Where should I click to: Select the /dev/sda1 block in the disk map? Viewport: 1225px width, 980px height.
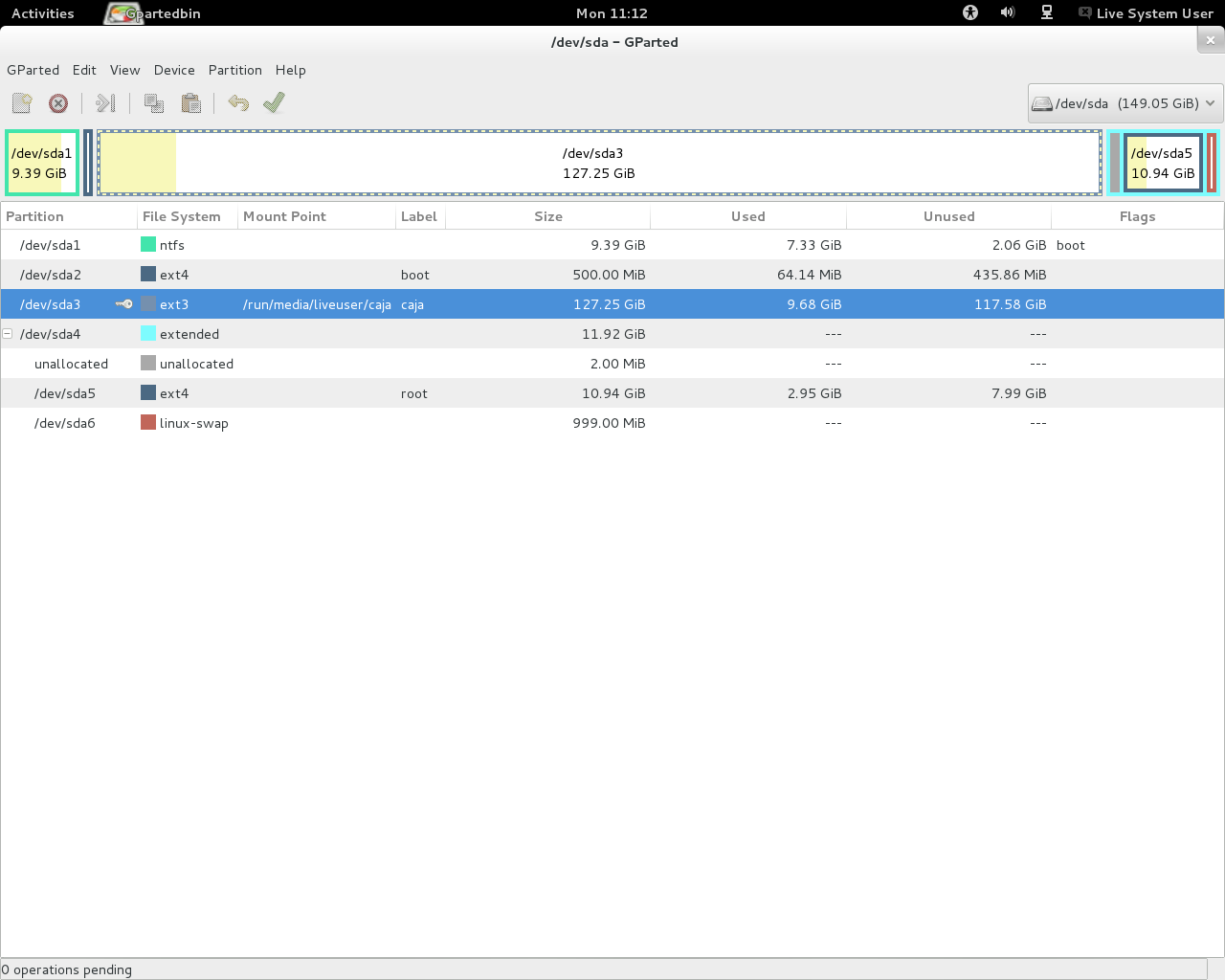pyautogui.click(x=42, y=163)
